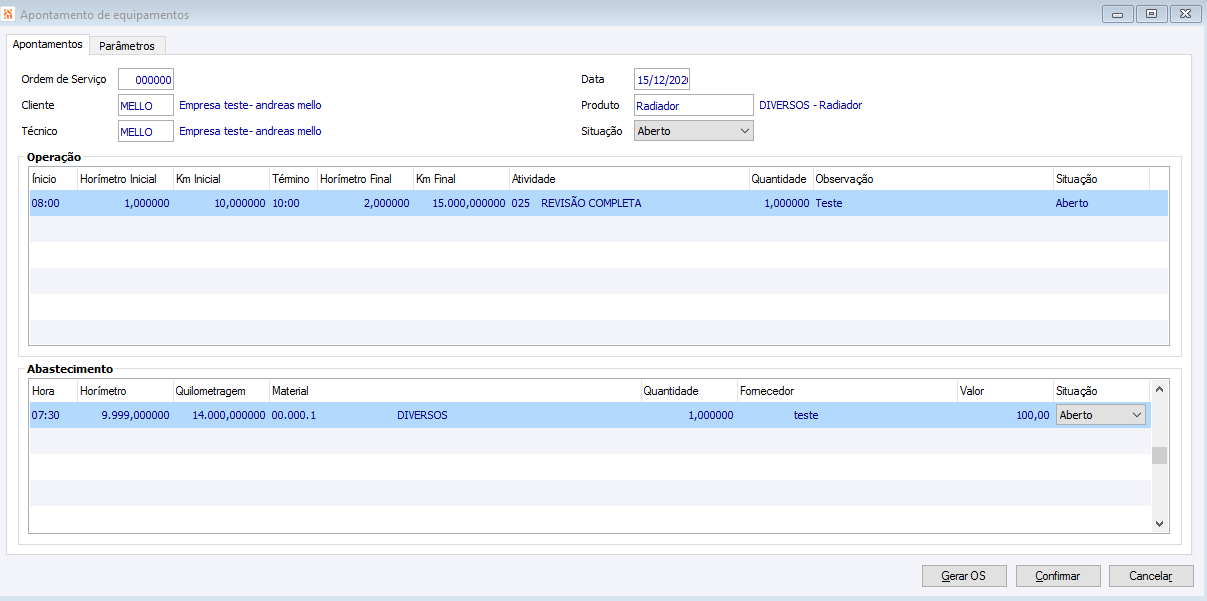Click the 14.000,000000 Quilometragem cell
1207x601 pixels.
pos(221,415)
